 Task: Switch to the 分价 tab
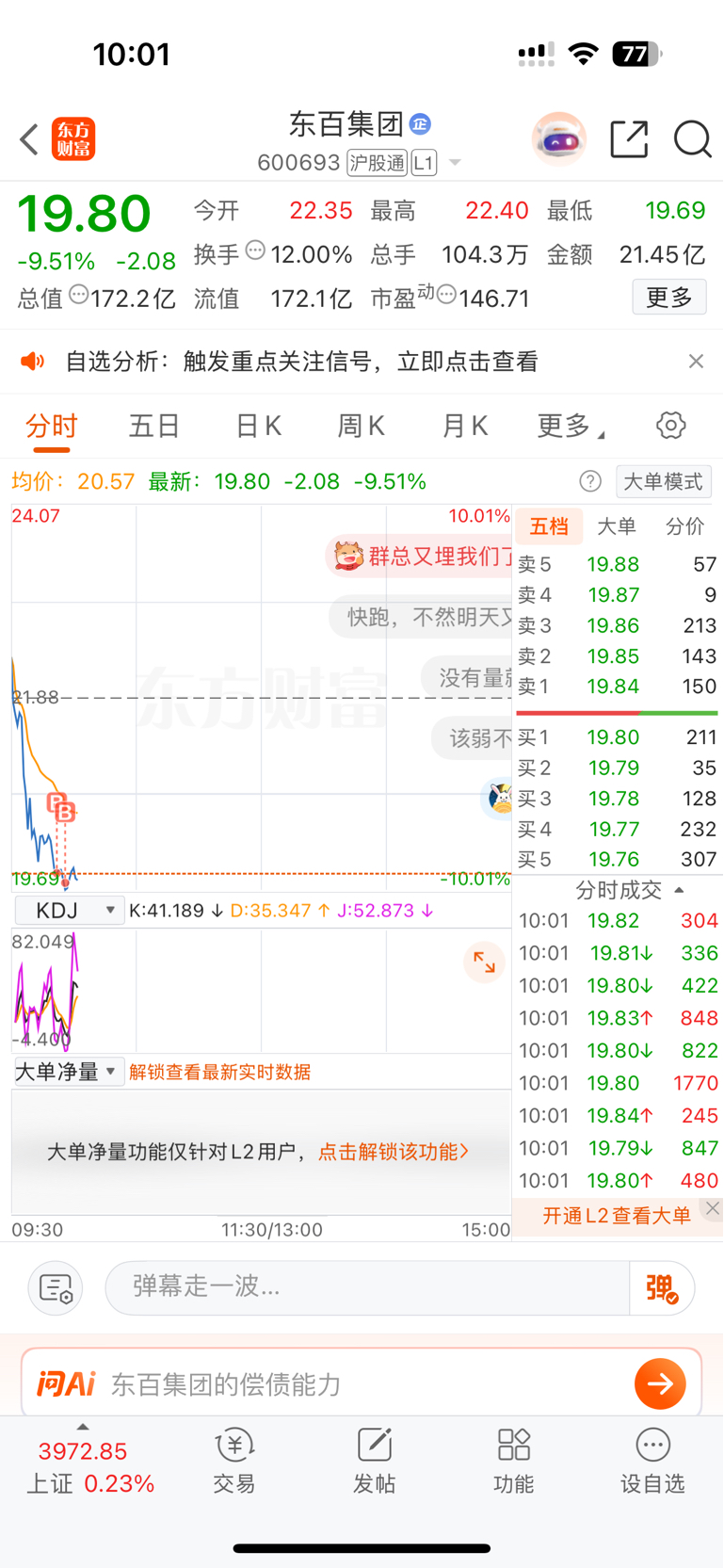(684, 526)
